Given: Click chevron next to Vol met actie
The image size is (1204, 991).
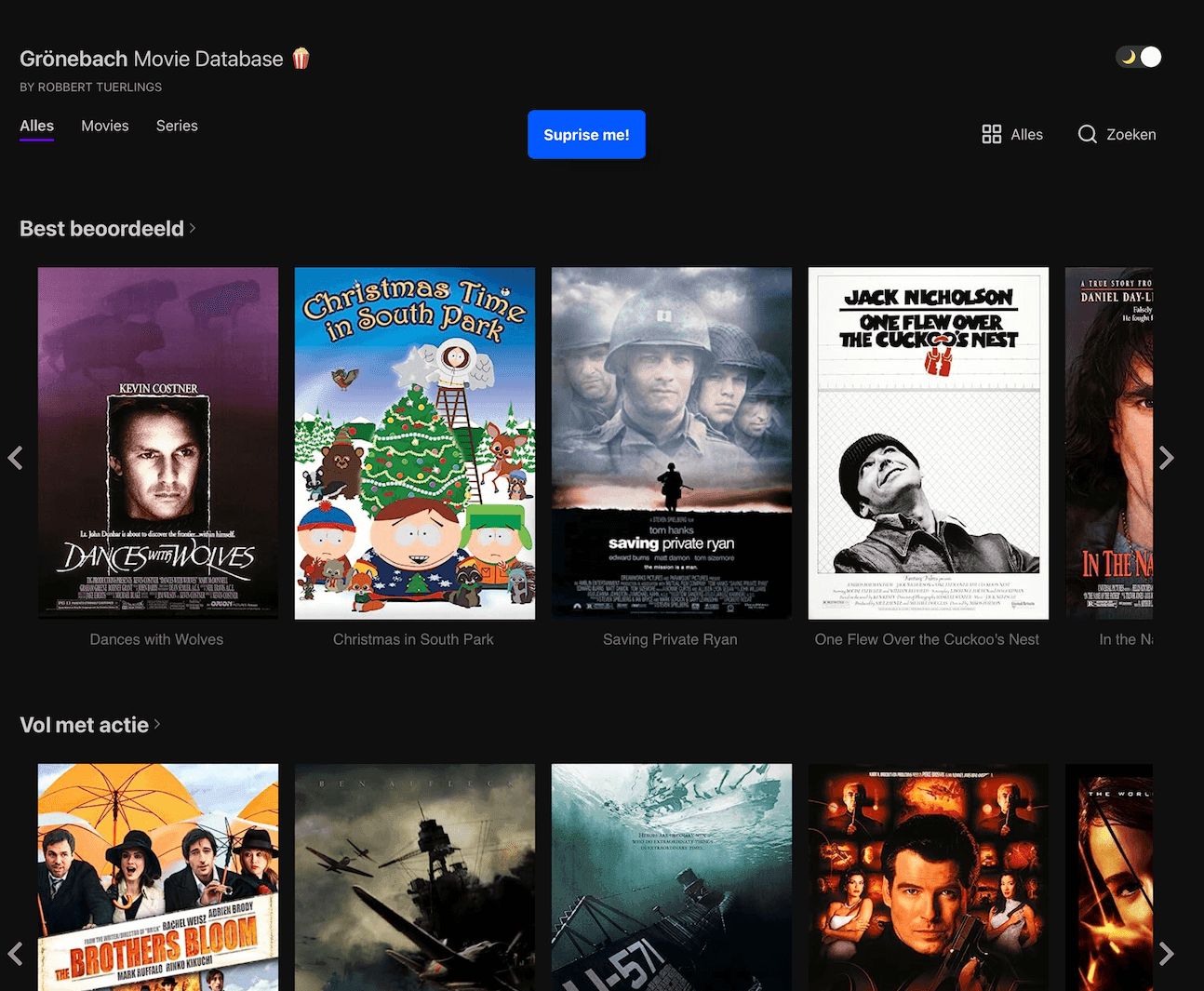Looking at the screenshot, I should (x=157, y=724).
